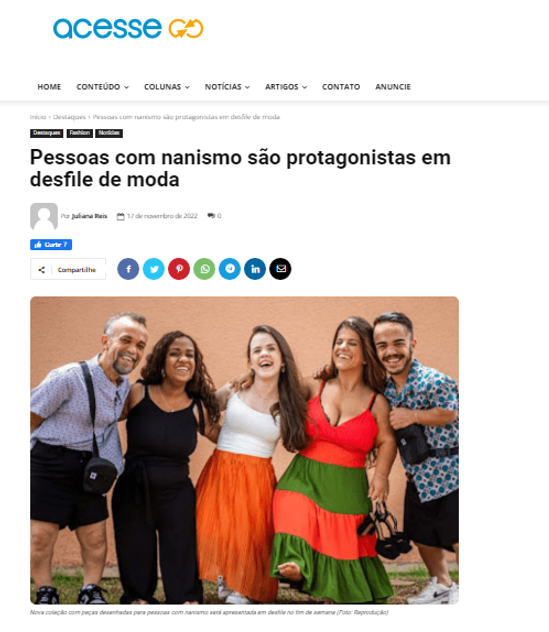Go to Home menu item
549x632 pixels.
pyautogui.click(x=49, y=87)
